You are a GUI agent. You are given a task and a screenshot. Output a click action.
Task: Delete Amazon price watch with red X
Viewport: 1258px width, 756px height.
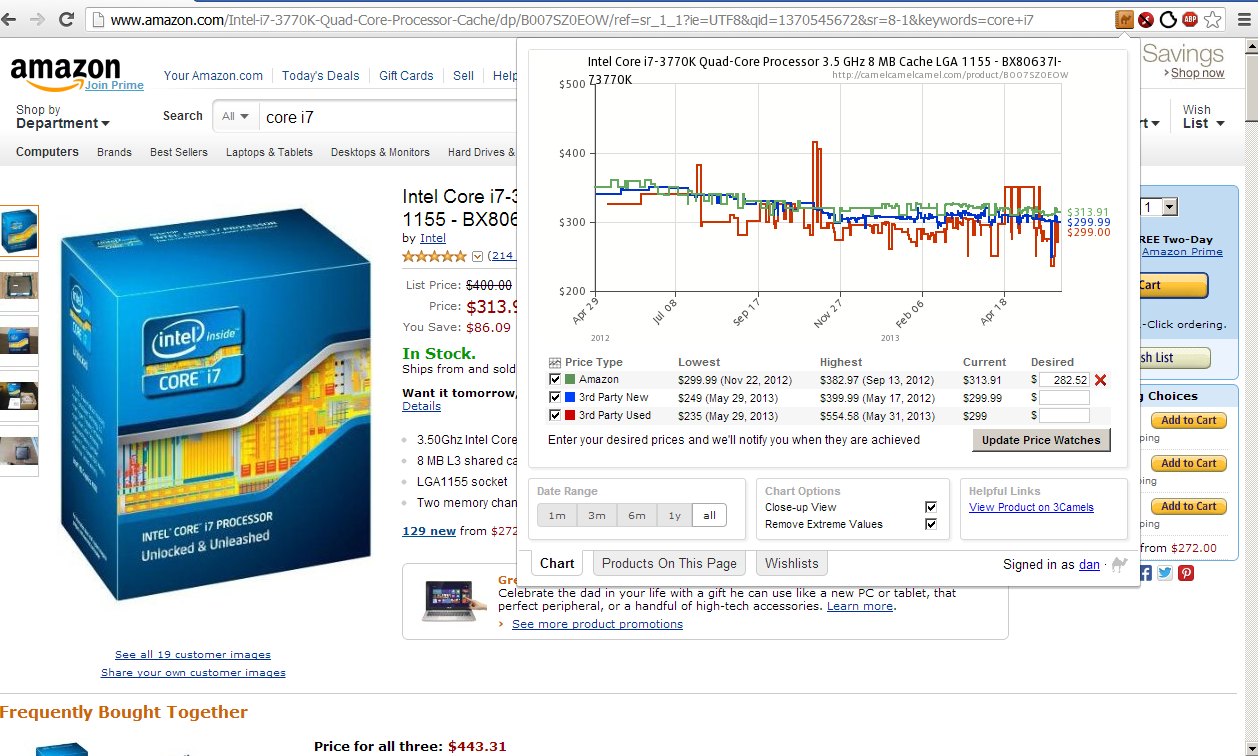(x=1101, y=380)
